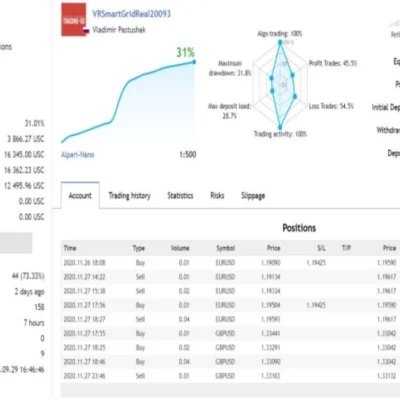
Task: Click the Maximum drawdown 31.8% label
Action: (230, 68)
